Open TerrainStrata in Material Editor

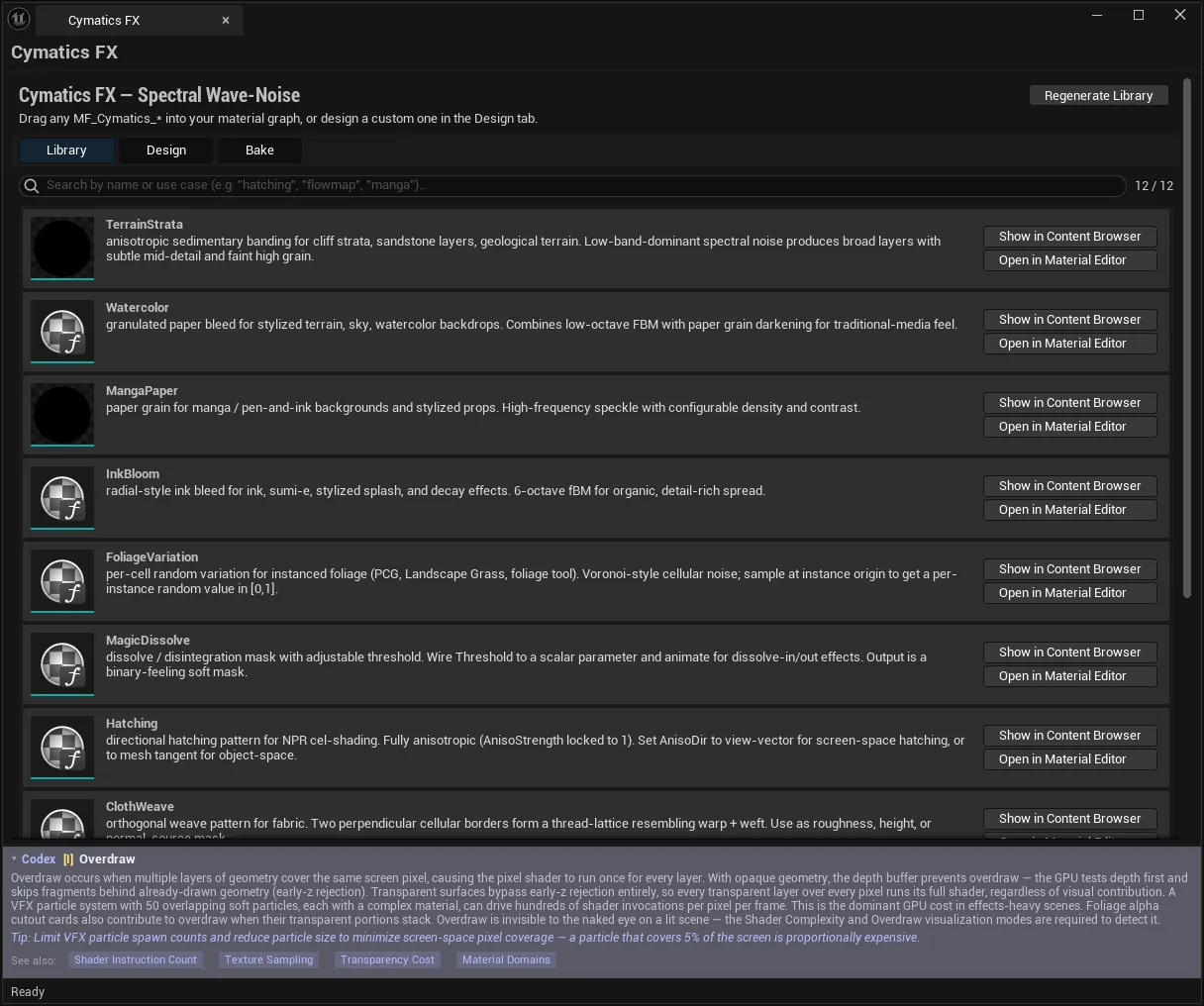1070,260
